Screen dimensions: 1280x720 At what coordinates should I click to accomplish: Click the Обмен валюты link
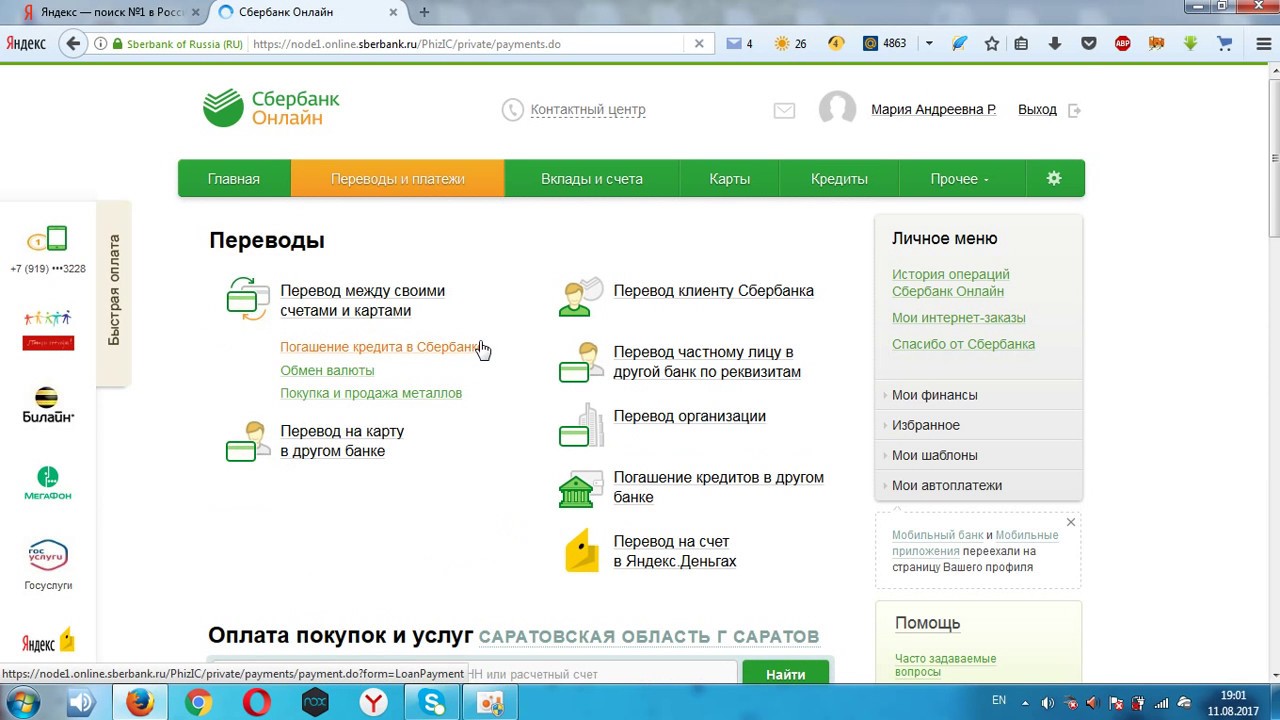point(327,370)
